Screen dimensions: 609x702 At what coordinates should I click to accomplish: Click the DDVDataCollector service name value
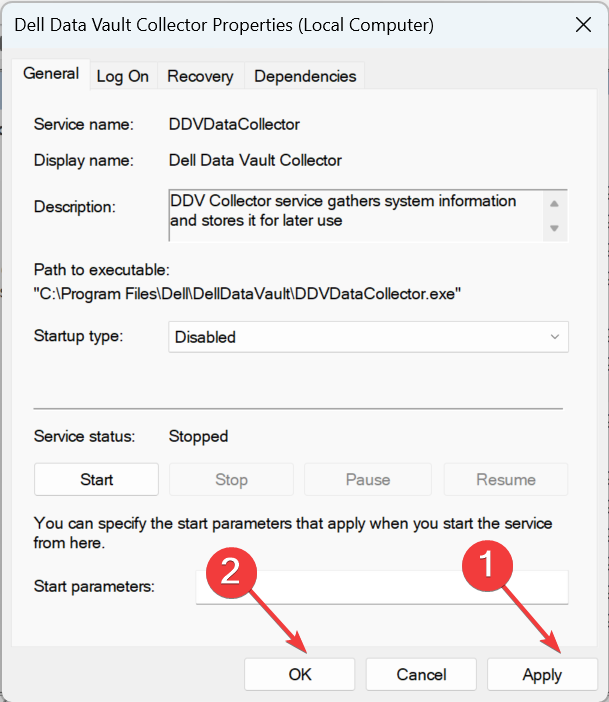pyautogui.click(x=235, y=125)
